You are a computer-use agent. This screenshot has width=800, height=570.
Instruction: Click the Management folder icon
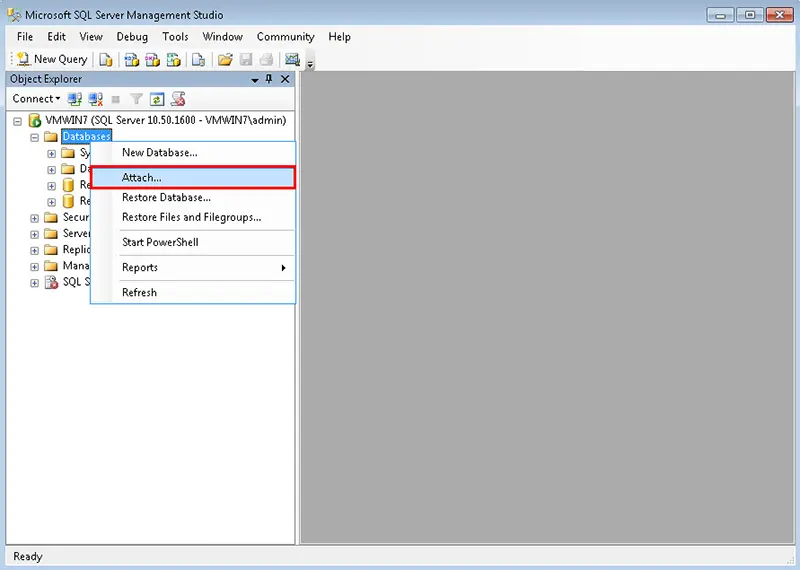pyautogui.click(x=51, y=266)
